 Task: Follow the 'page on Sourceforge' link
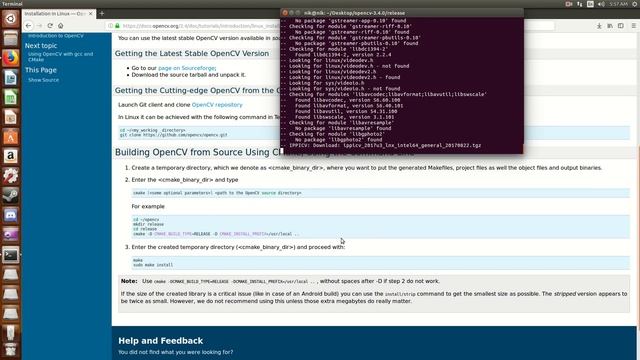[187, 68]
